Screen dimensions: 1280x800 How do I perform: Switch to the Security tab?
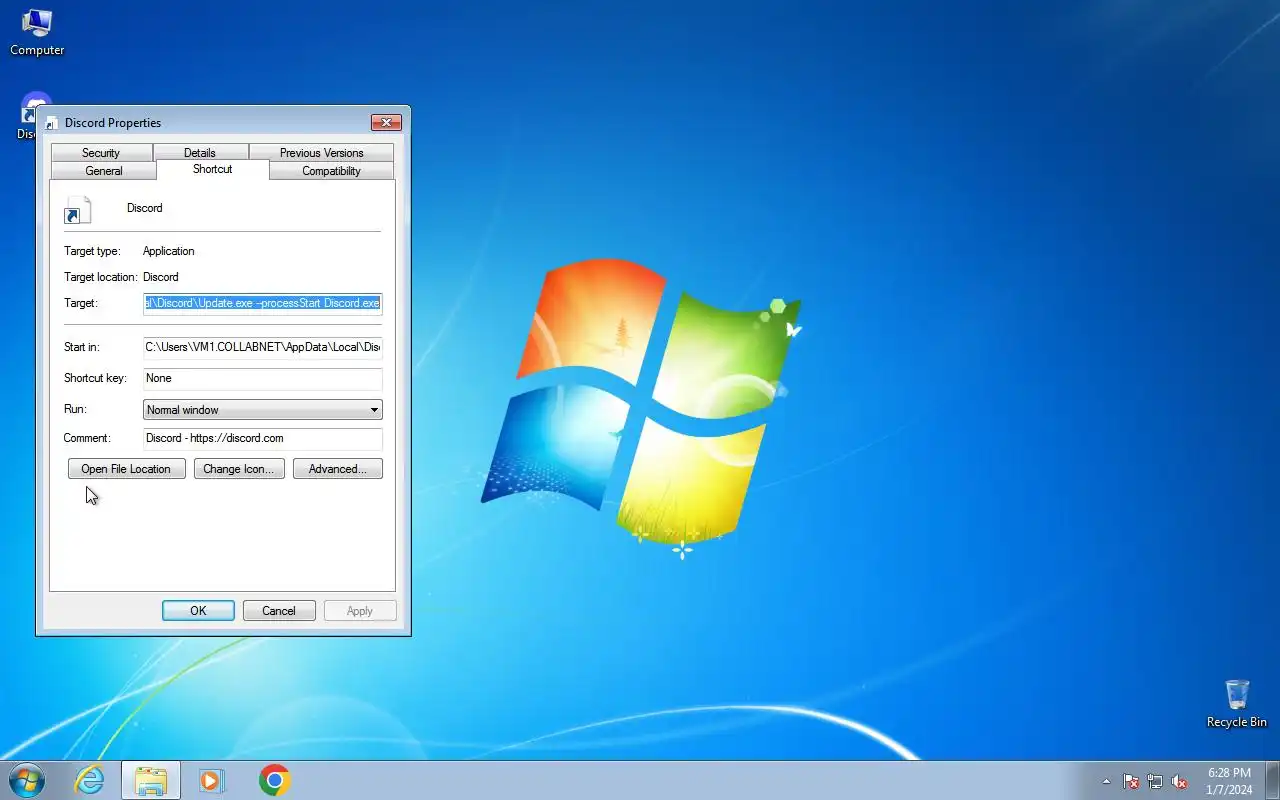pyautogui.click(x=101, y=153)
